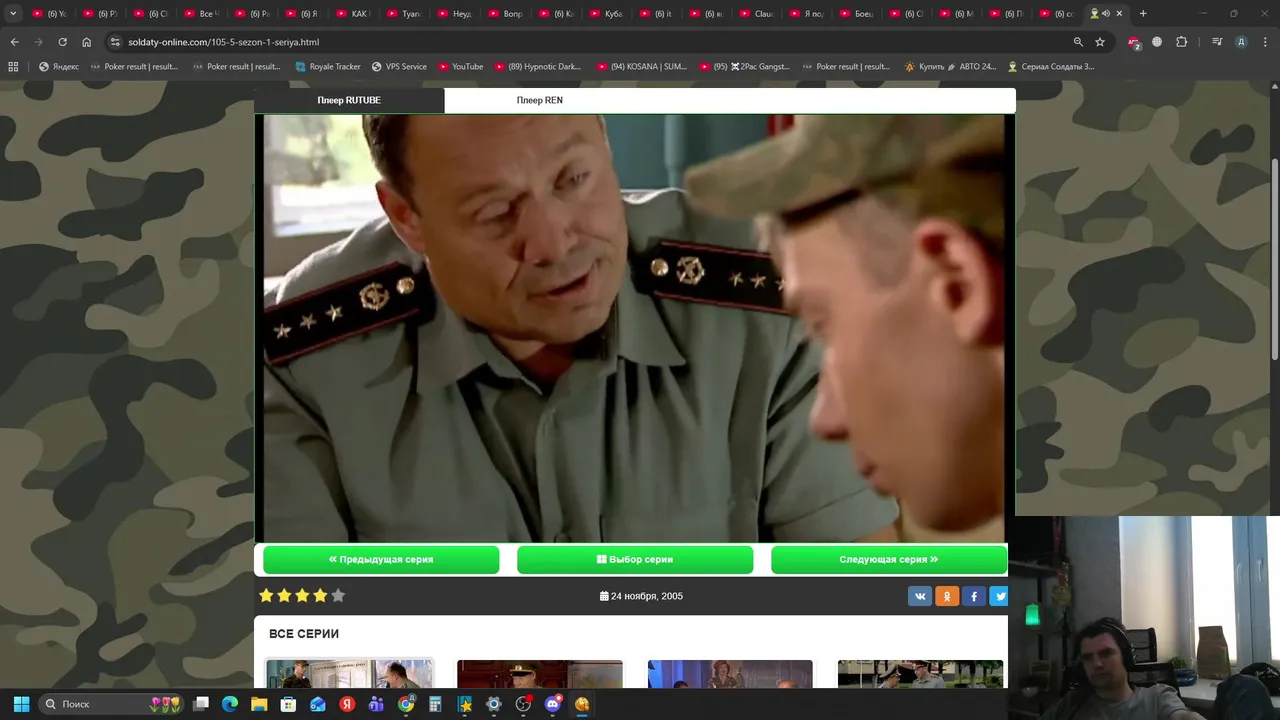Click the site information icon in address bar
This screenshot has height=720, width=1280.
[115, 42]
